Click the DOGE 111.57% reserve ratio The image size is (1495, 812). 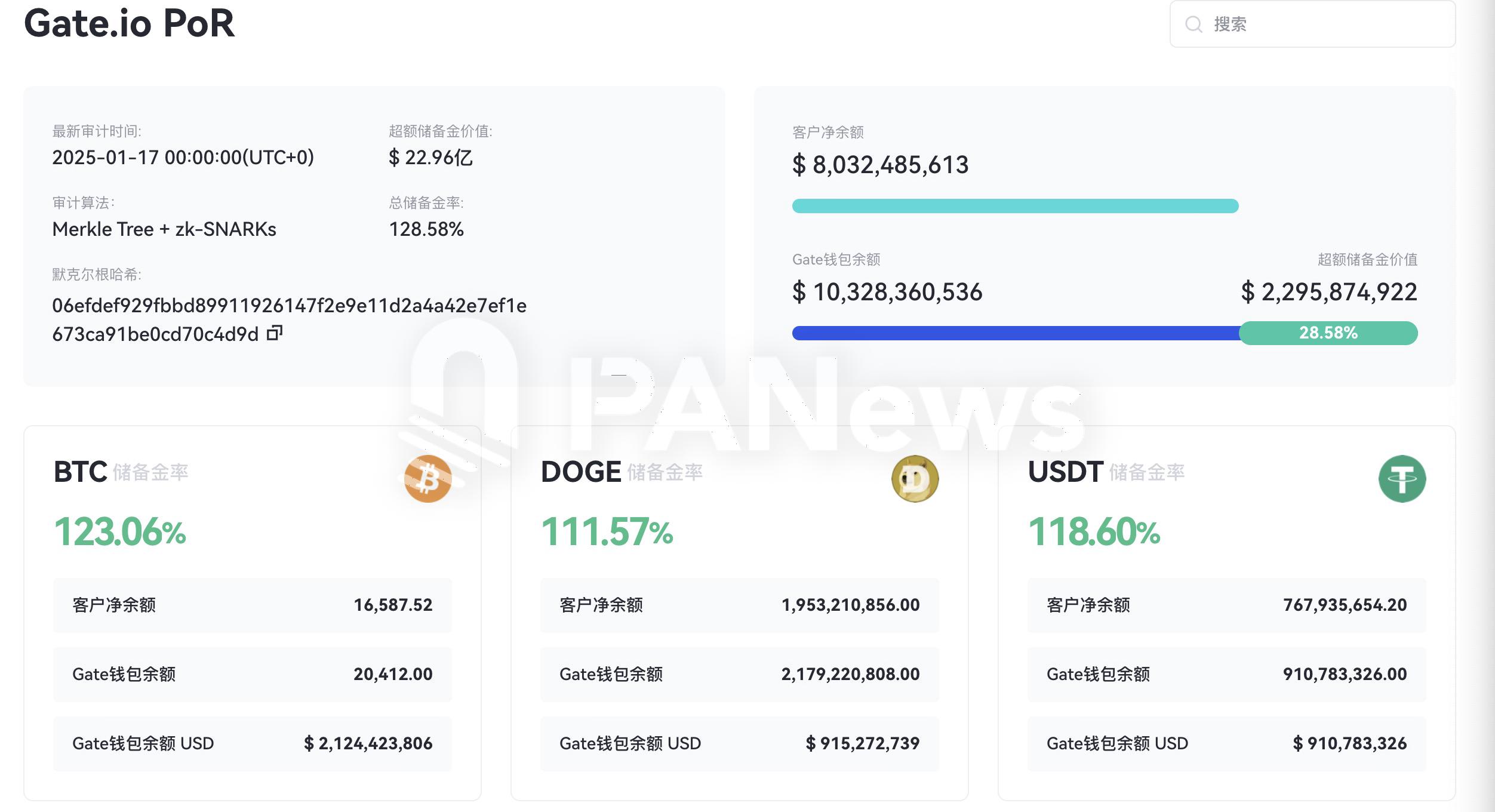607,532
